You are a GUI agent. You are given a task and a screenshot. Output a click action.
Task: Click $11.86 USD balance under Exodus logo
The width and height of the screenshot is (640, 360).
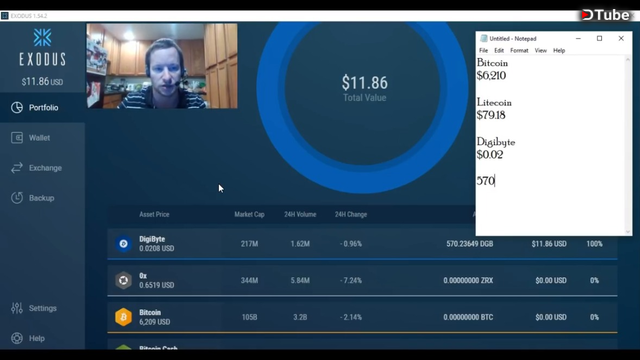click(x=42, y=82)
